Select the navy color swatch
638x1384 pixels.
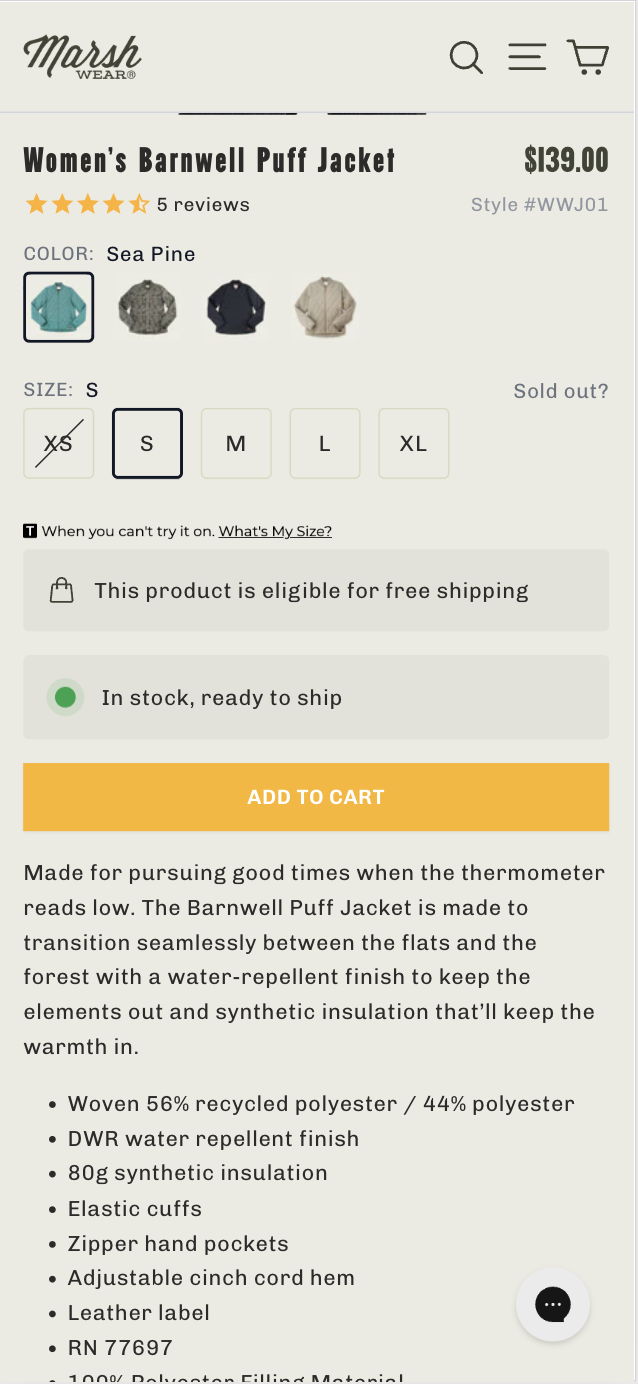[x=236, y=306]
